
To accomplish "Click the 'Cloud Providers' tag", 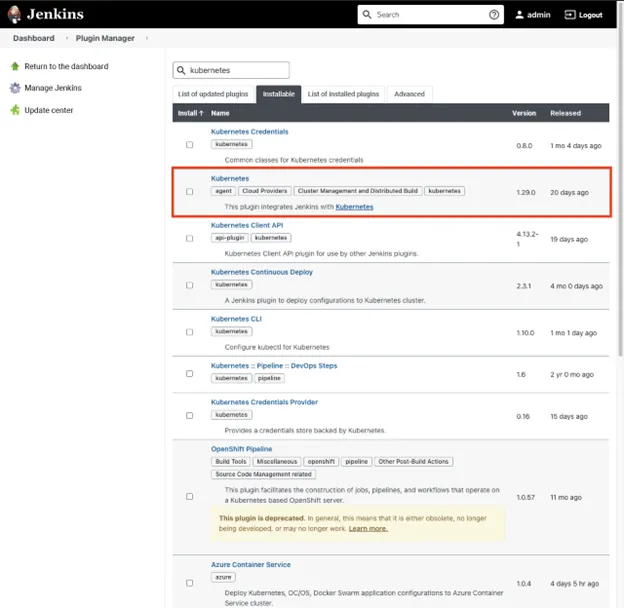I will [x=265, y=191].
